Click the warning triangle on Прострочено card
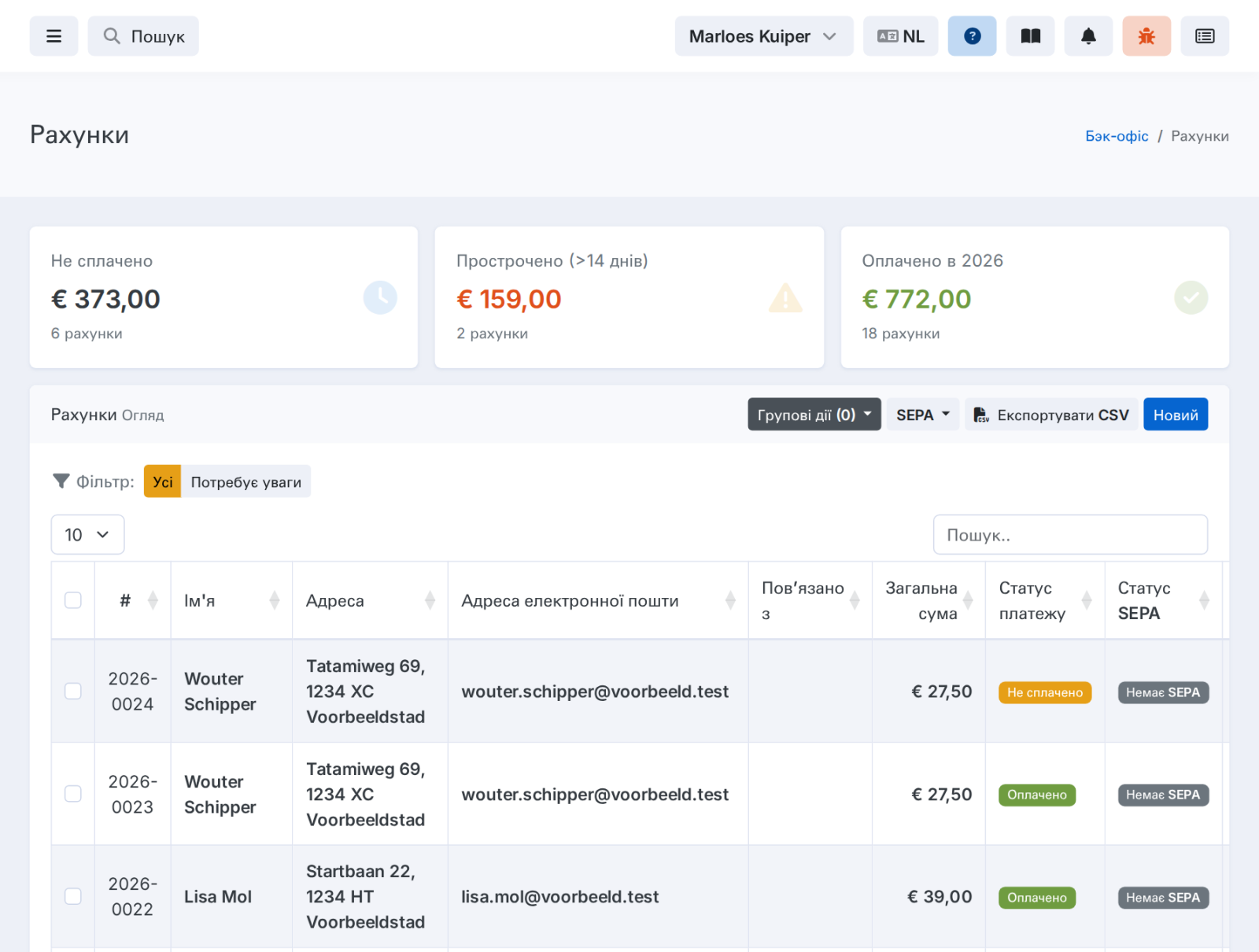 (x=785, y=297)
